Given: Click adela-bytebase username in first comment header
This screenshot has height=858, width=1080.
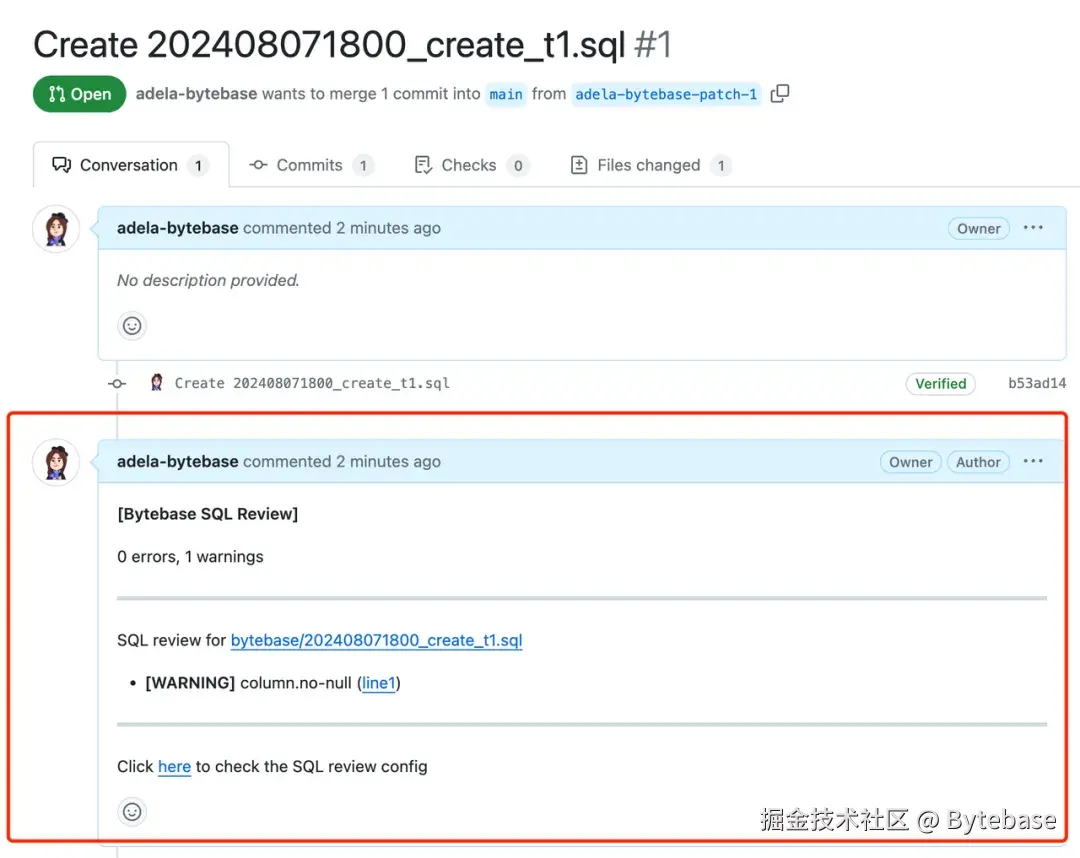Looking at the screenshot, I should pyautogui.click(x=178, y=228).
